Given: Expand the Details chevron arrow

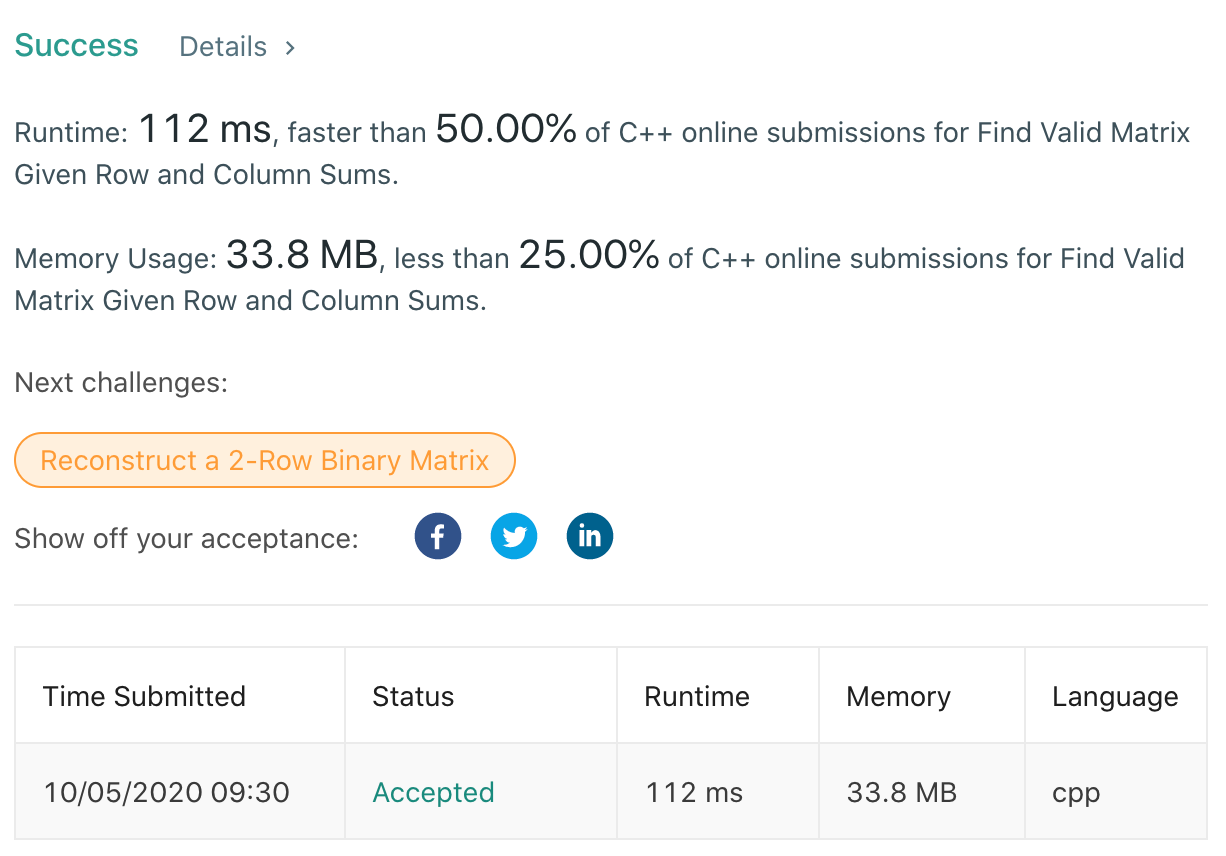Looking at the screenshot, I should click(290, 47).
